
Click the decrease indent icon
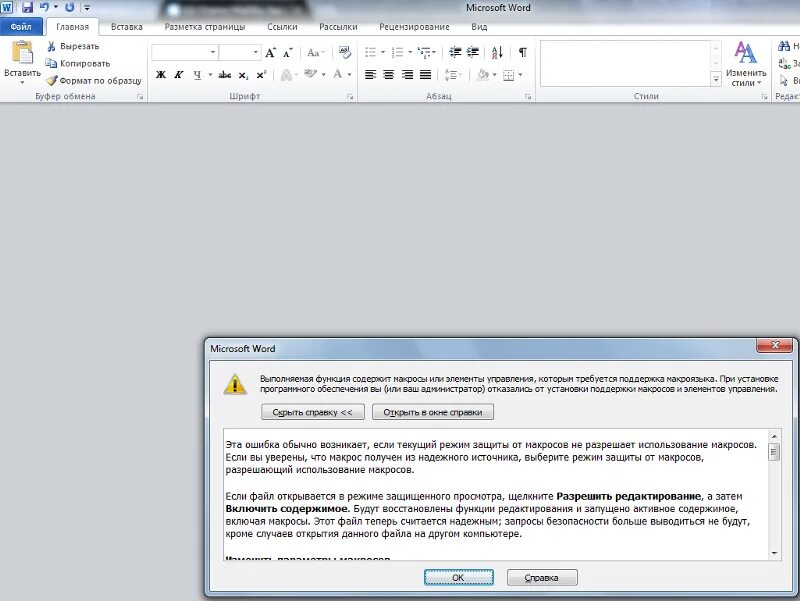(455, 52)
